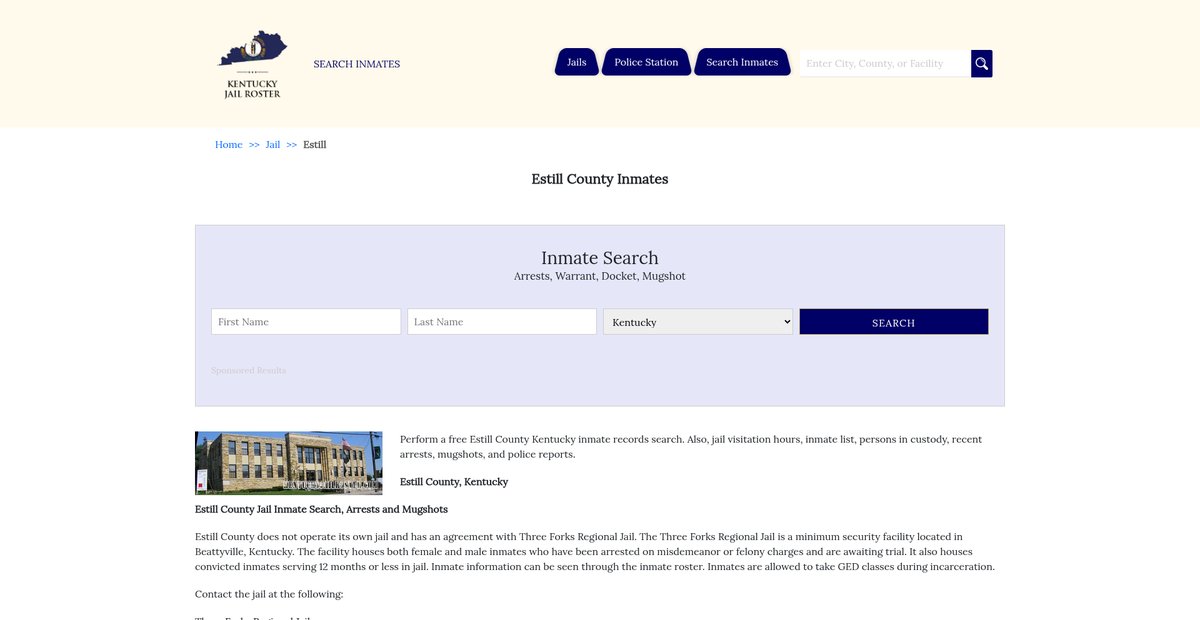
Task: Click into the First Name field
Action: 306,322
